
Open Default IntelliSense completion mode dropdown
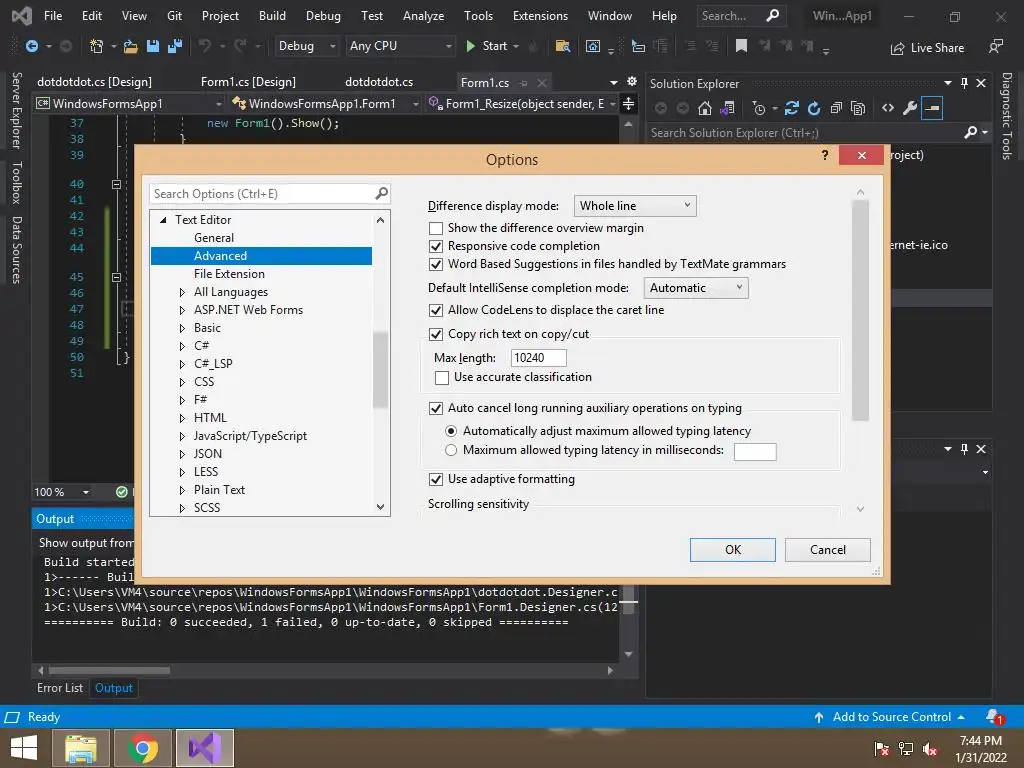[x=696, y=288]
